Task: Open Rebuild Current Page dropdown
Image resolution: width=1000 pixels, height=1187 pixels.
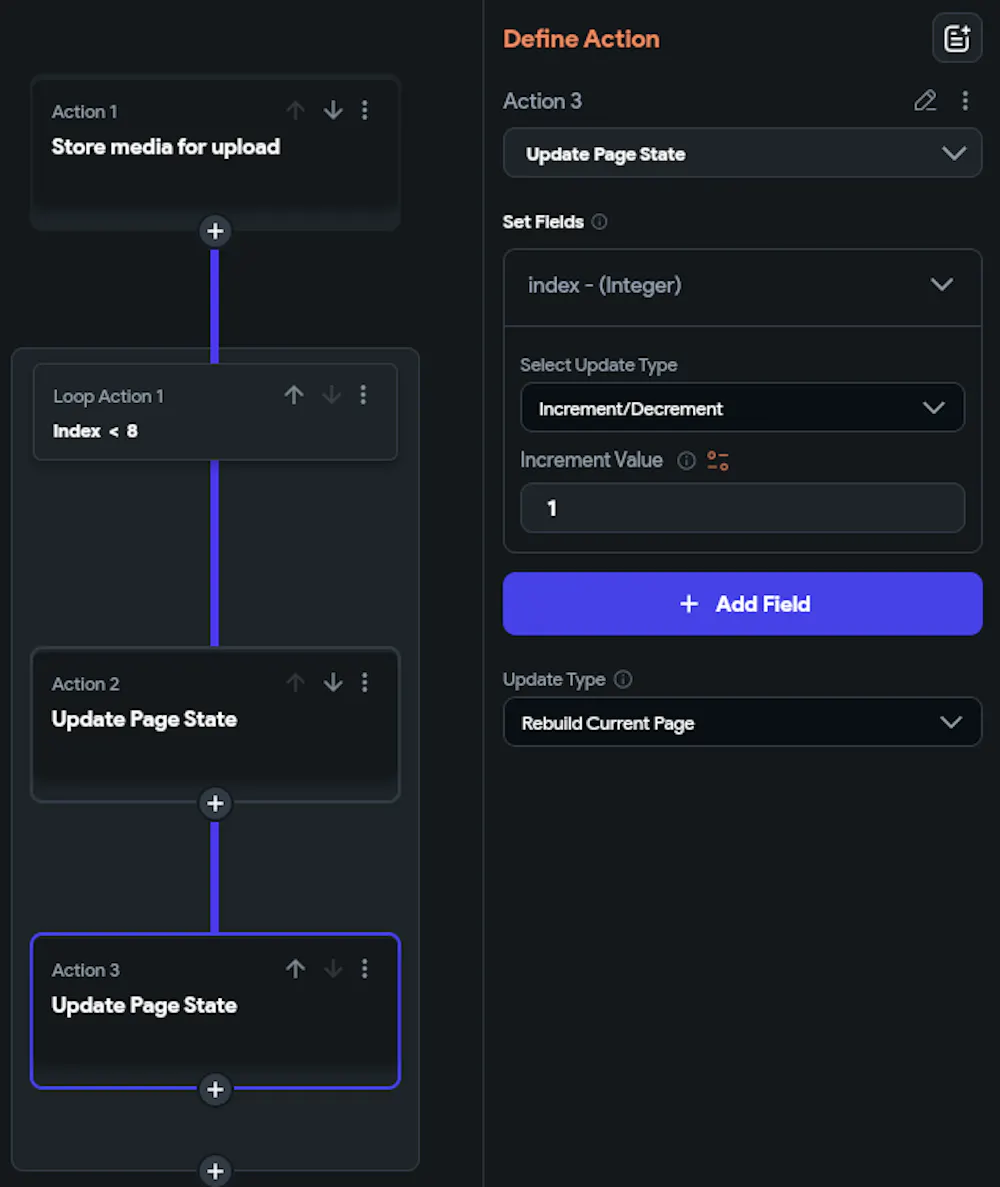Action: point(743,722)
